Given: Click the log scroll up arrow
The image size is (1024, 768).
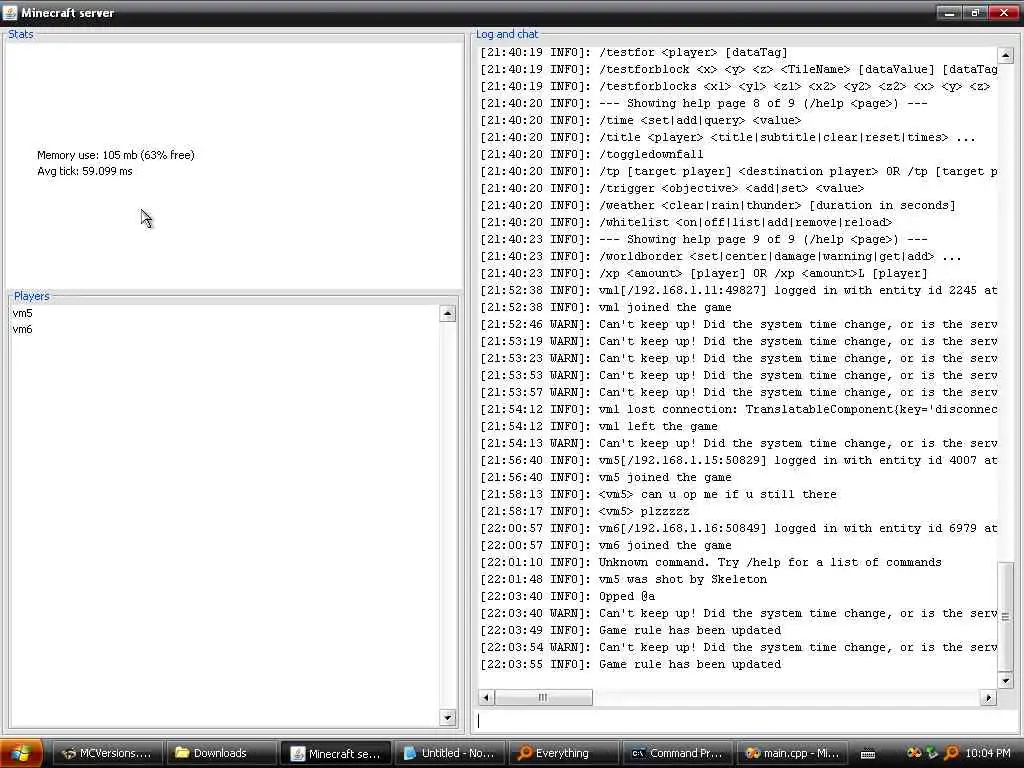Looking at the screenshot, I should pos(1005,55).
